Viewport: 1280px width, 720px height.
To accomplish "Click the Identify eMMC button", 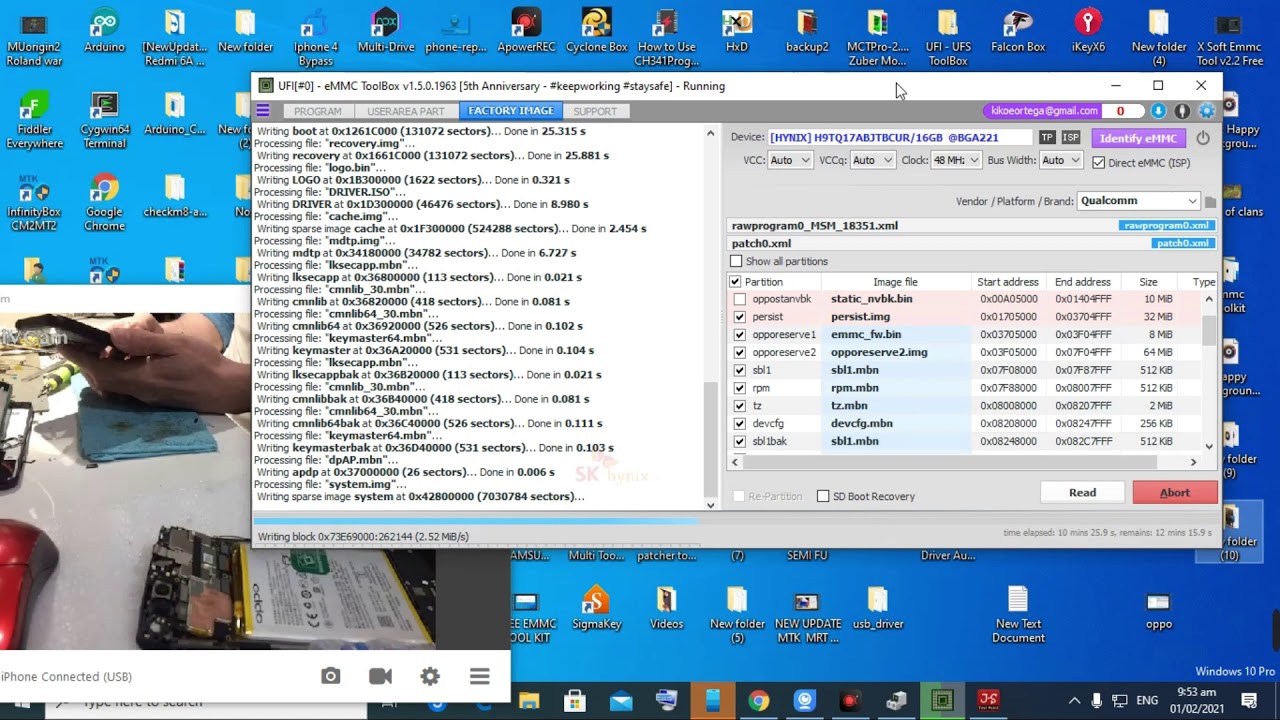I will click(1138, 138).
